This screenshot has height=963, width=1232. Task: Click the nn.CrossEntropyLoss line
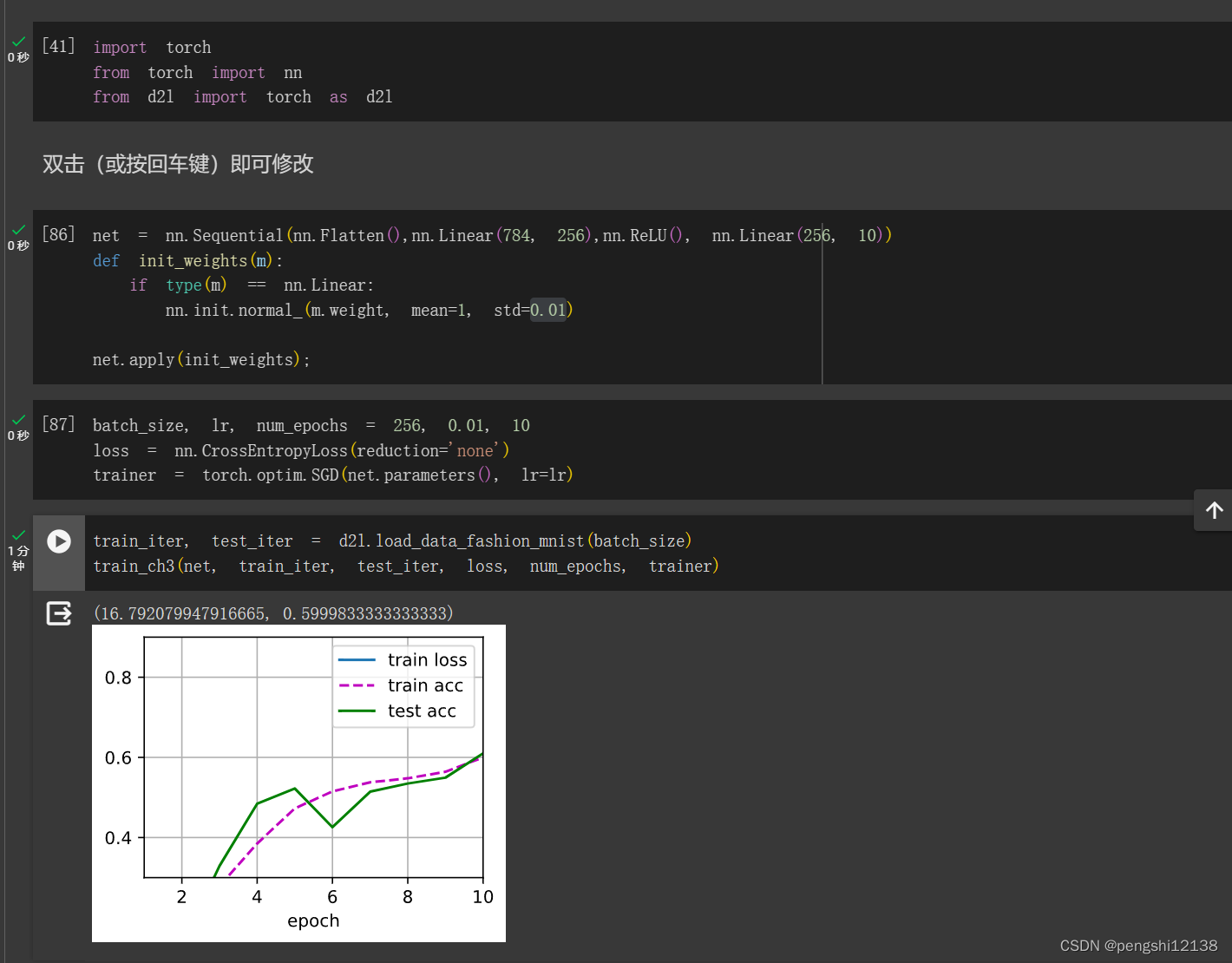click(301, 451)
